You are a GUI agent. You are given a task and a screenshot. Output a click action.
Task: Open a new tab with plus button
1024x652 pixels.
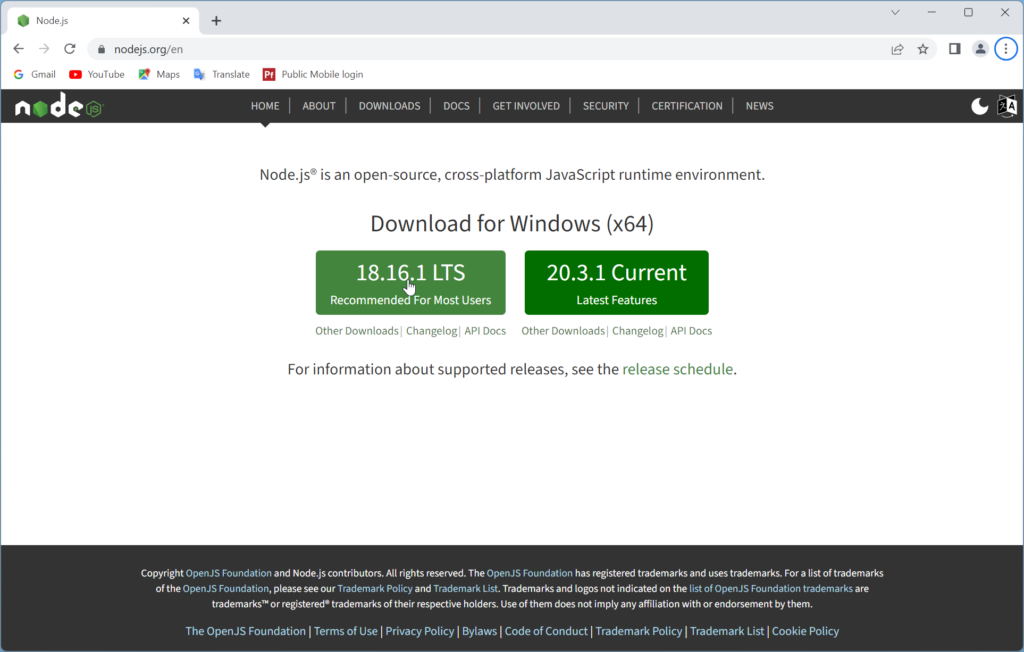coord(216,21)
